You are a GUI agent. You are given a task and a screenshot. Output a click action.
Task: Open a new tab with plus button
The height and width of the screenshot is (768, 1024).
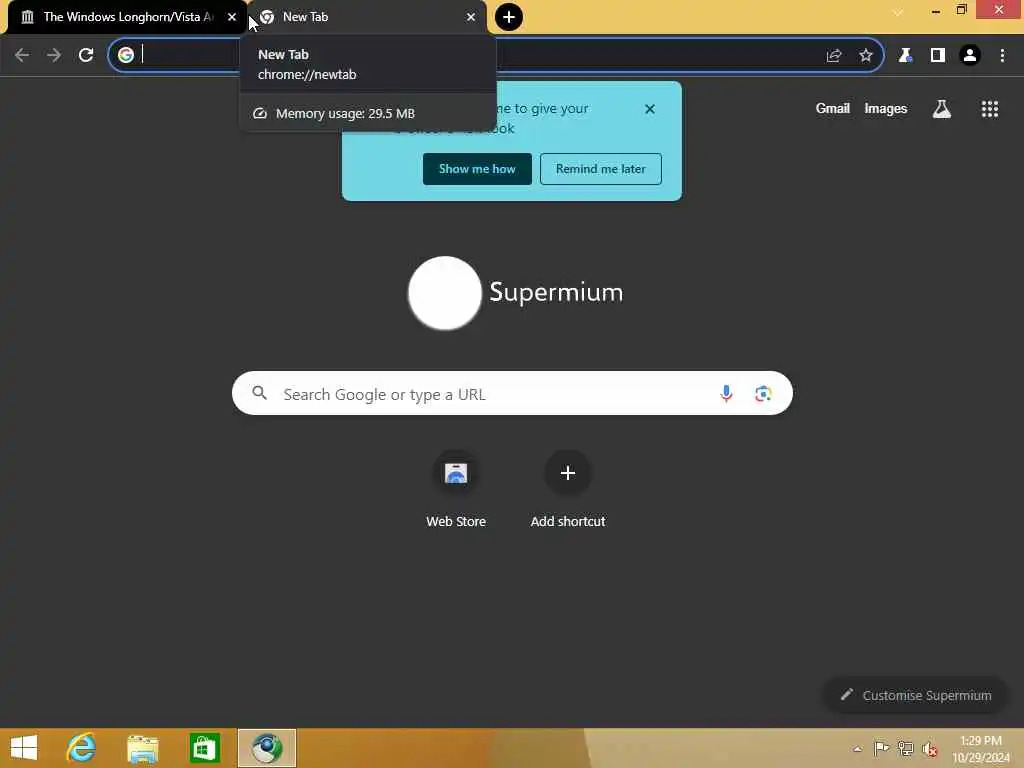(x=508, y=17)
